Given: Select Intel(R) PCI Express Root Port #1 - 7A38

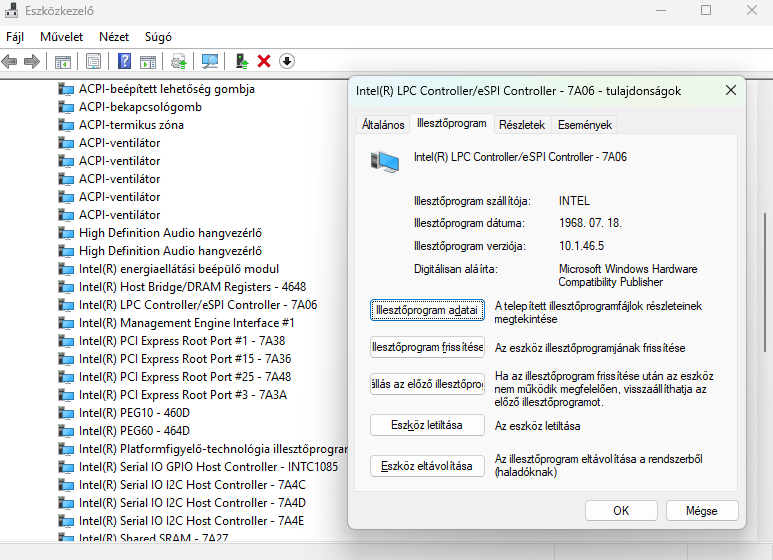Looking at the screenshot, I should [x=182, y=341].
